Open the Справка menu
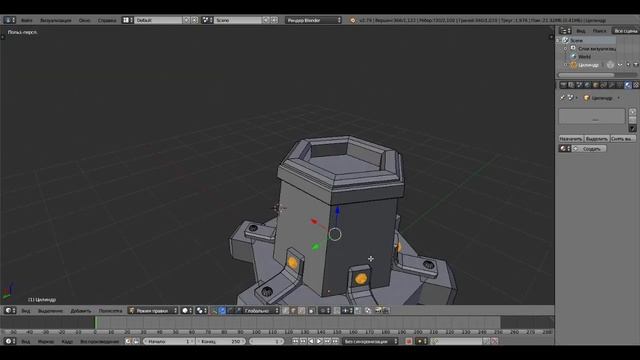 pyautogui.click(x=107, y=20)
